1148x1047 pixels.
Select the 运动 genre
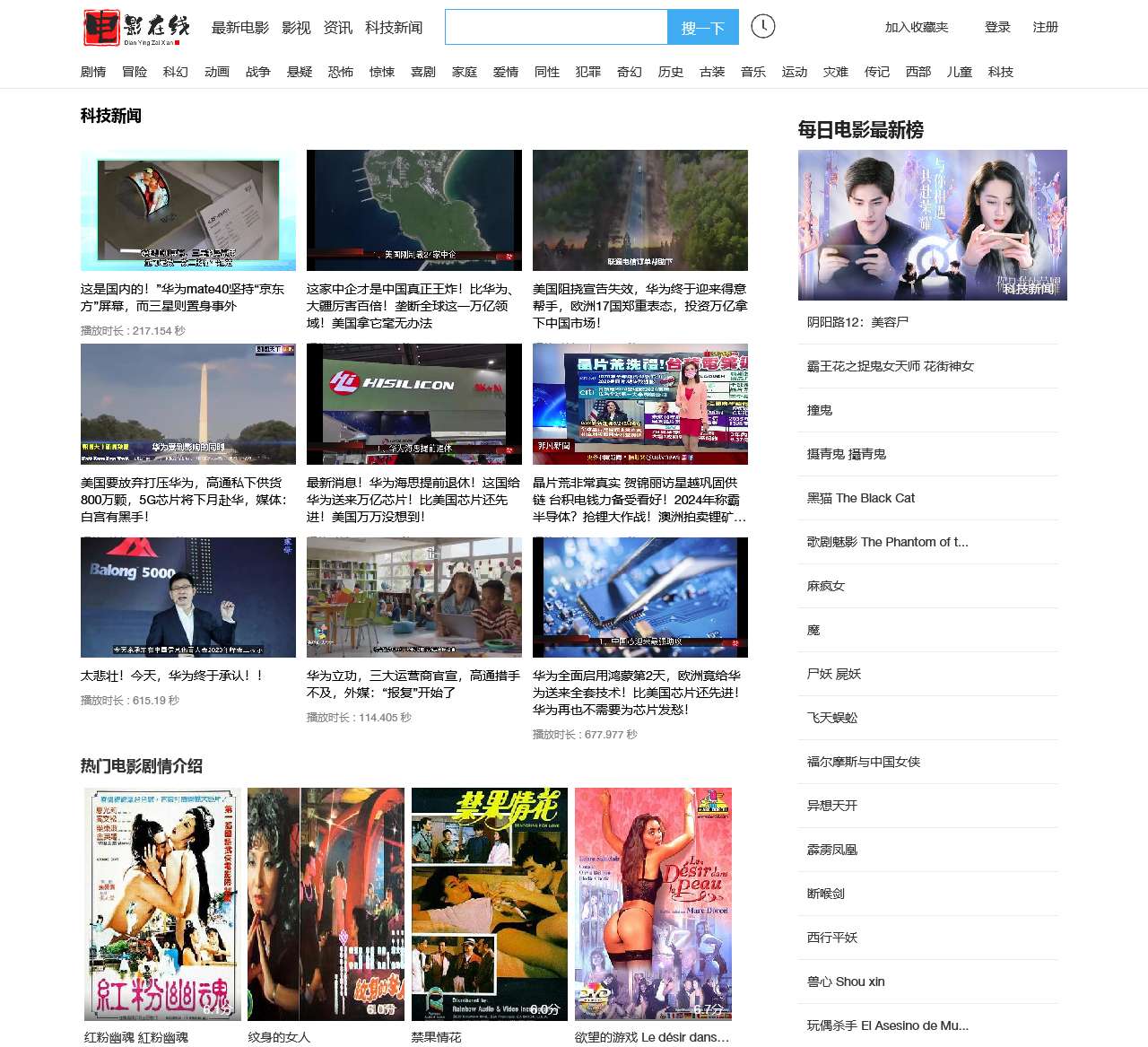click(x=795, y=72)
